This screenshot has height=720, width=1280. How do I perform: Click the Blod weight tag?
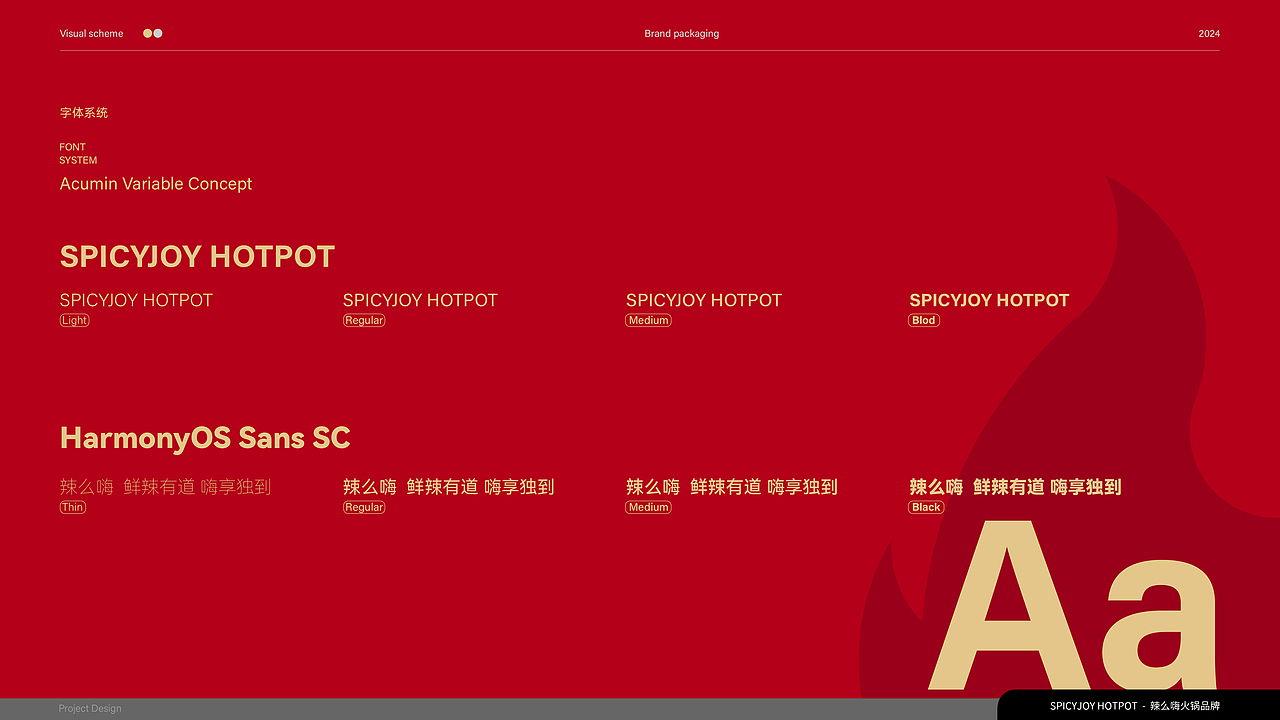pyautogui.click(x=924, y=320)
